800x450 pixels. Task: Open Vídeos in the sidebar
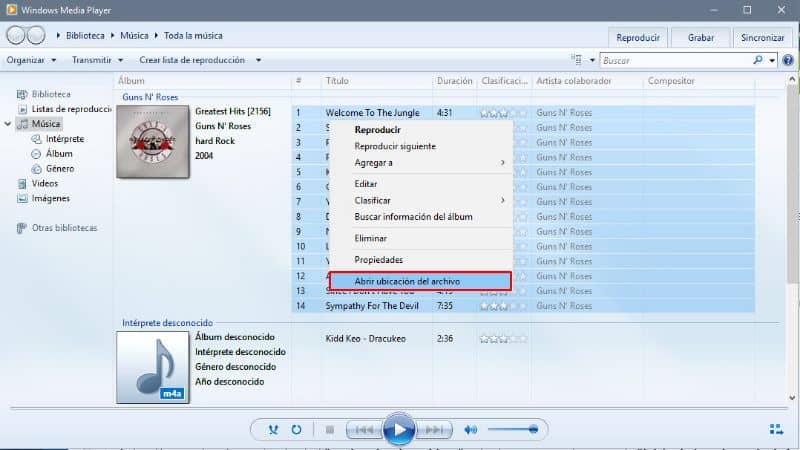[x=44, y=183]
